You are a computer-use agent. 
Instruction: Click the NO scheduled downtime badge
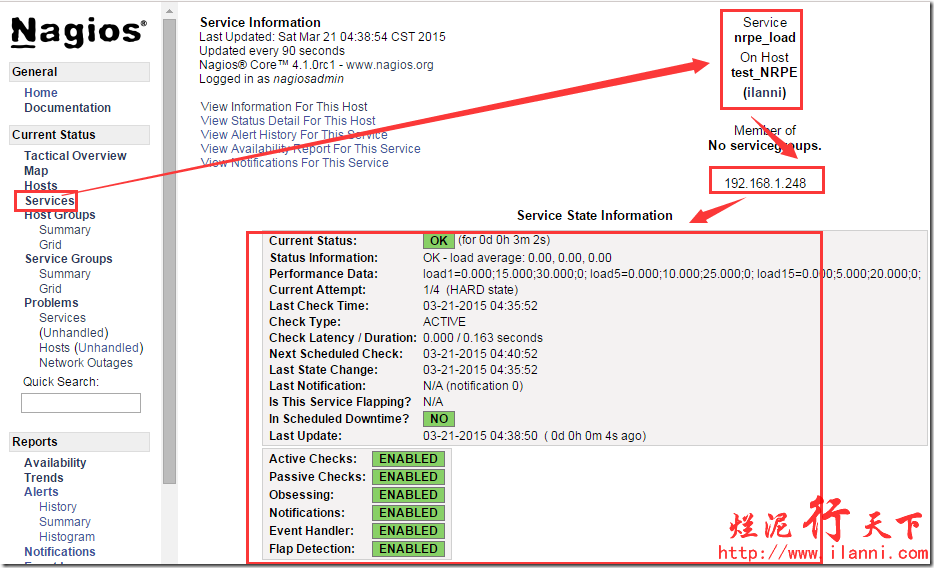pyautogui.click(x=439, y=419)
